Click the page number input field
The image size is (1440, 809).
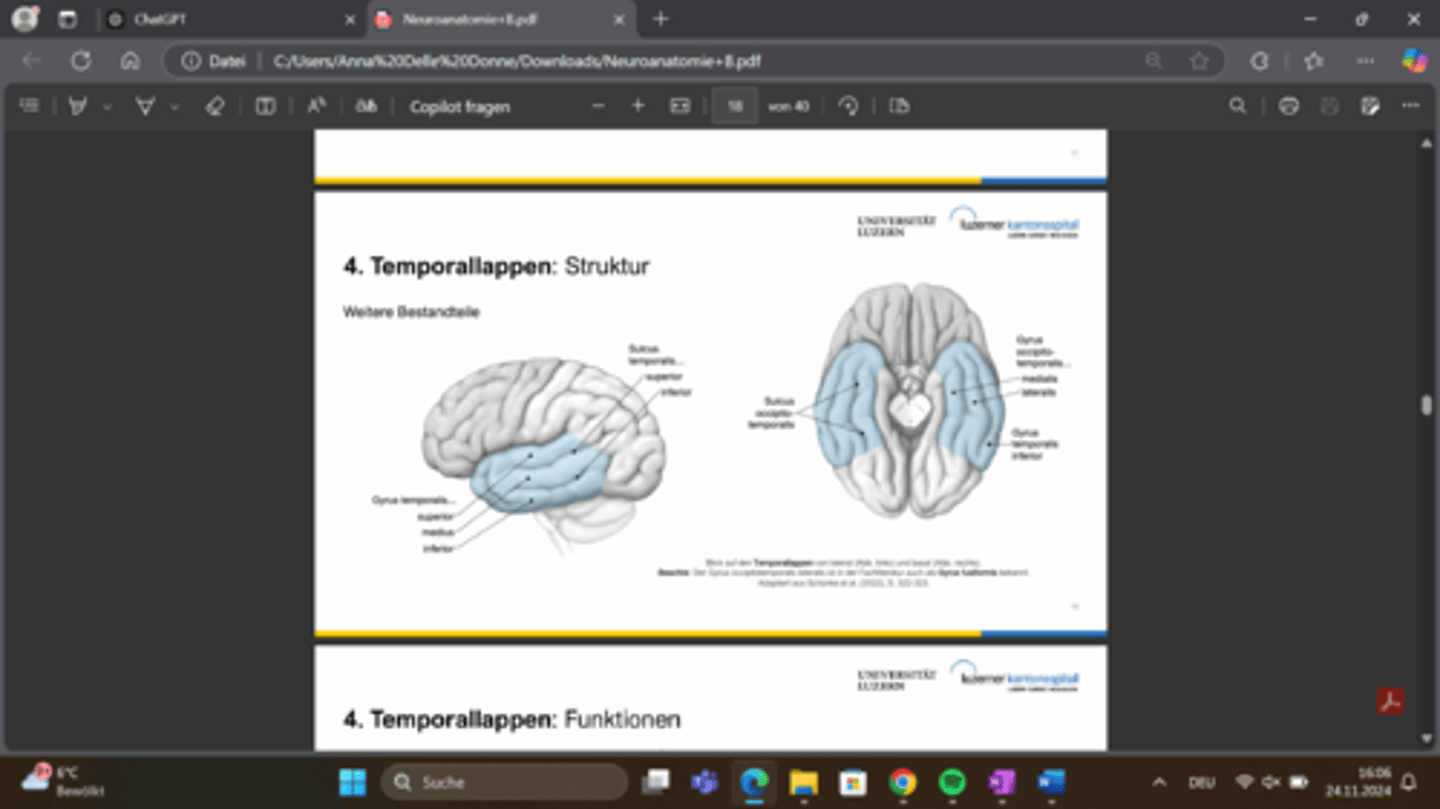pyautogui.click(x=735, y=106)
